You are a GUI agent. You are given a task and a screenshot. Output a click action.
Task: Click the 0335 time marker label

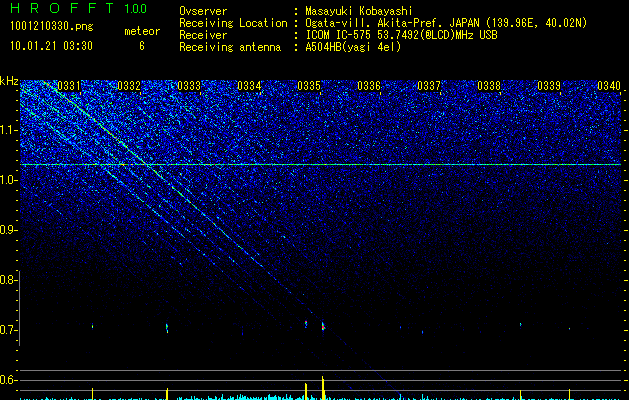[x=309, y=86]
